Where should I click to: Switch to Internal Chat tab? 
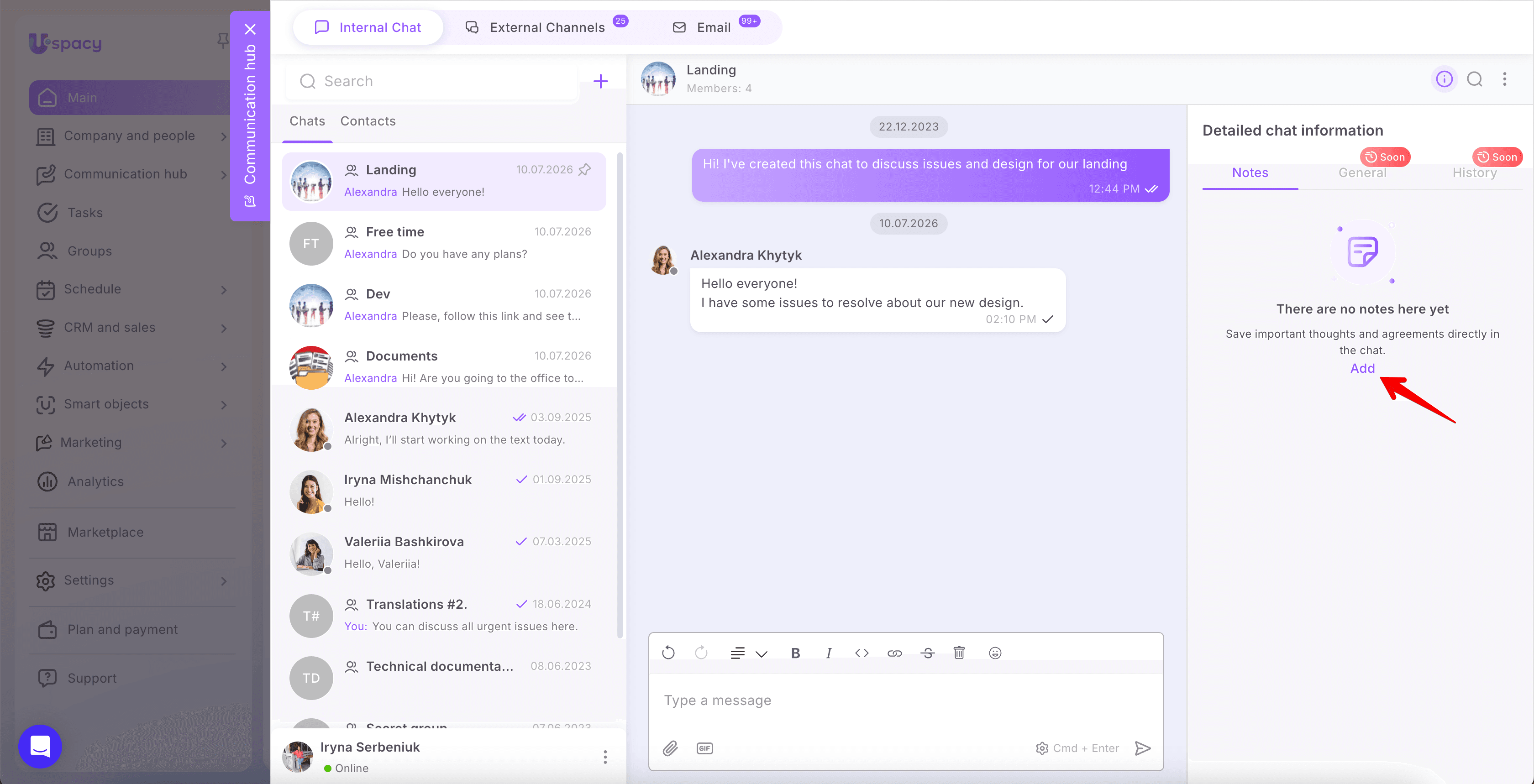point(368,27)
